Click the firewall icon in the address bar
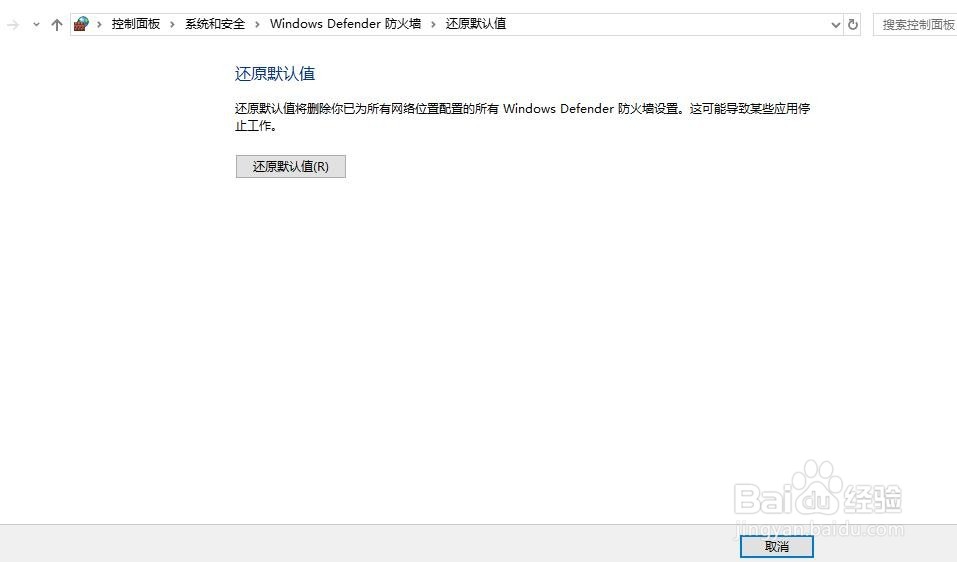Image resolution: width=957 pixels, height=562 pixels. 81,24
